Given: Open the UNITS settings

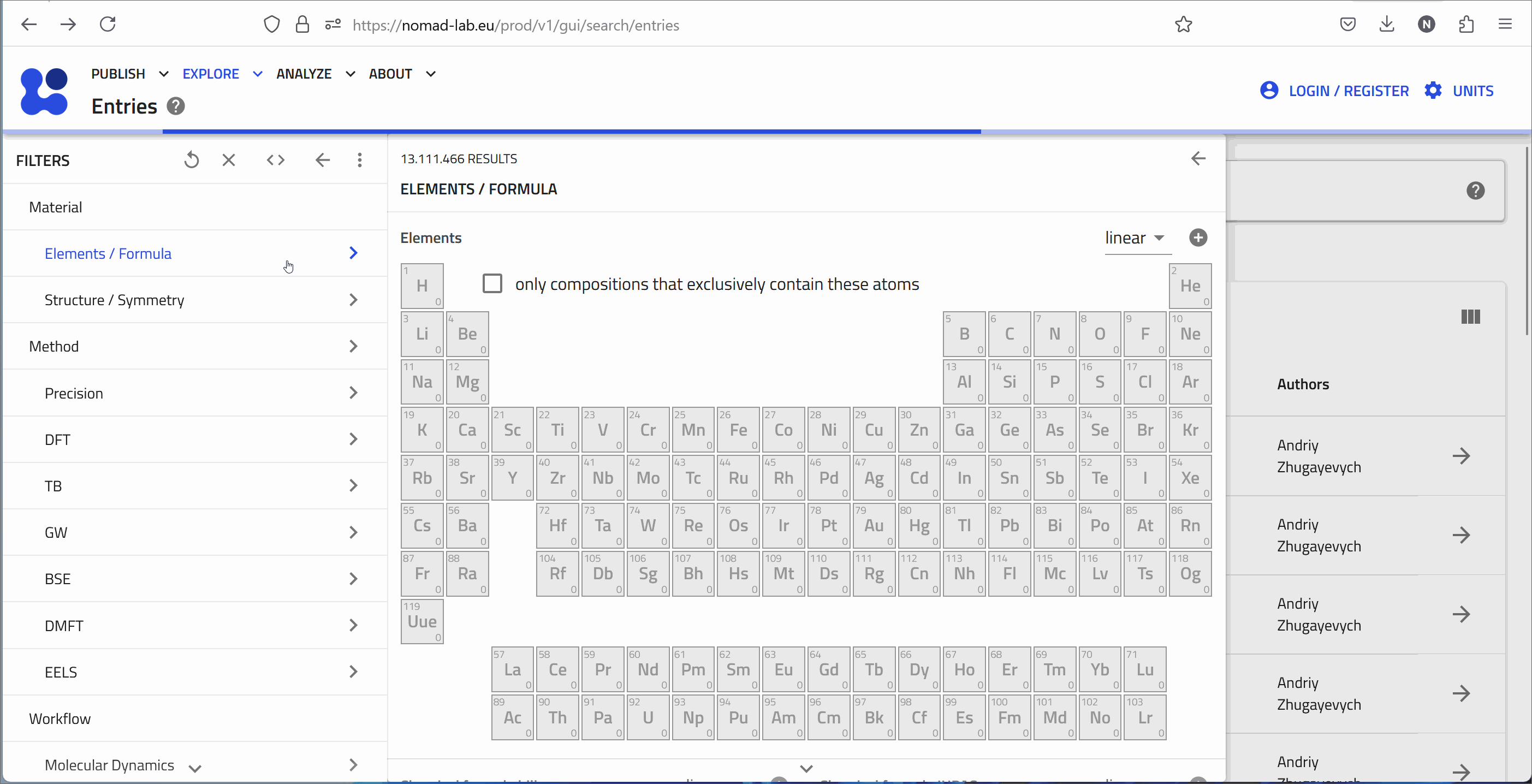Looking at the screenshot, I should 1473,91.
